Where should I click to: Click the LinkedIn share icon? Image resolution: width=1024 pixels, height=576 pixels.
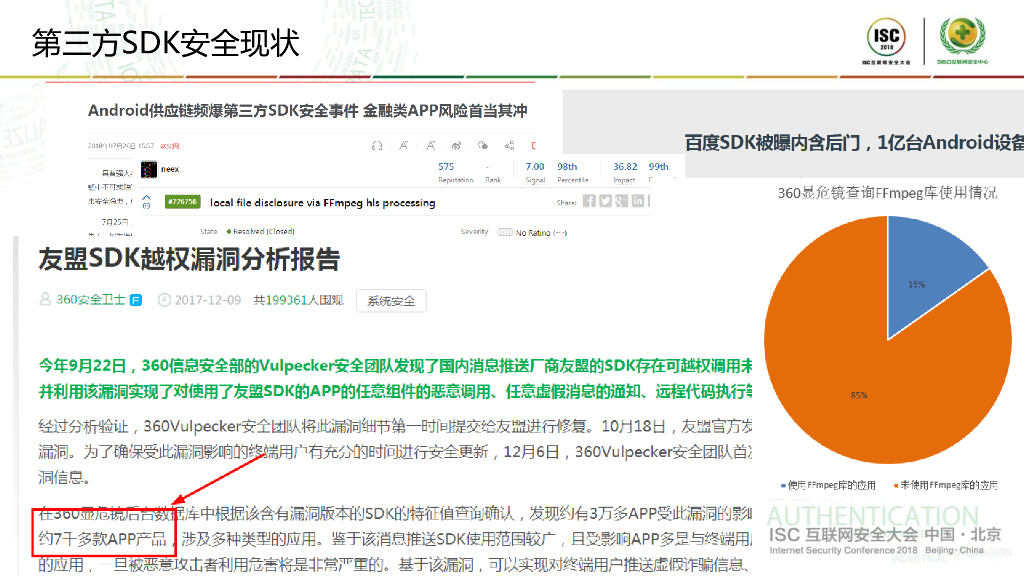pos(637,201)
